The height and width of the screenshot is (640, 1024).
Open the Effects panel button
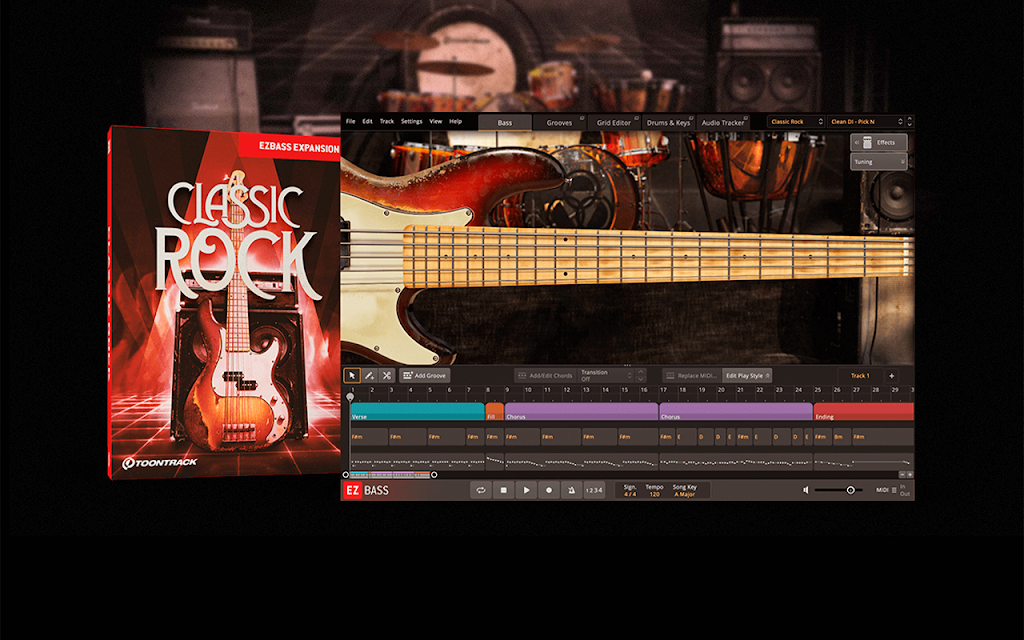click(x=878, y=142)
